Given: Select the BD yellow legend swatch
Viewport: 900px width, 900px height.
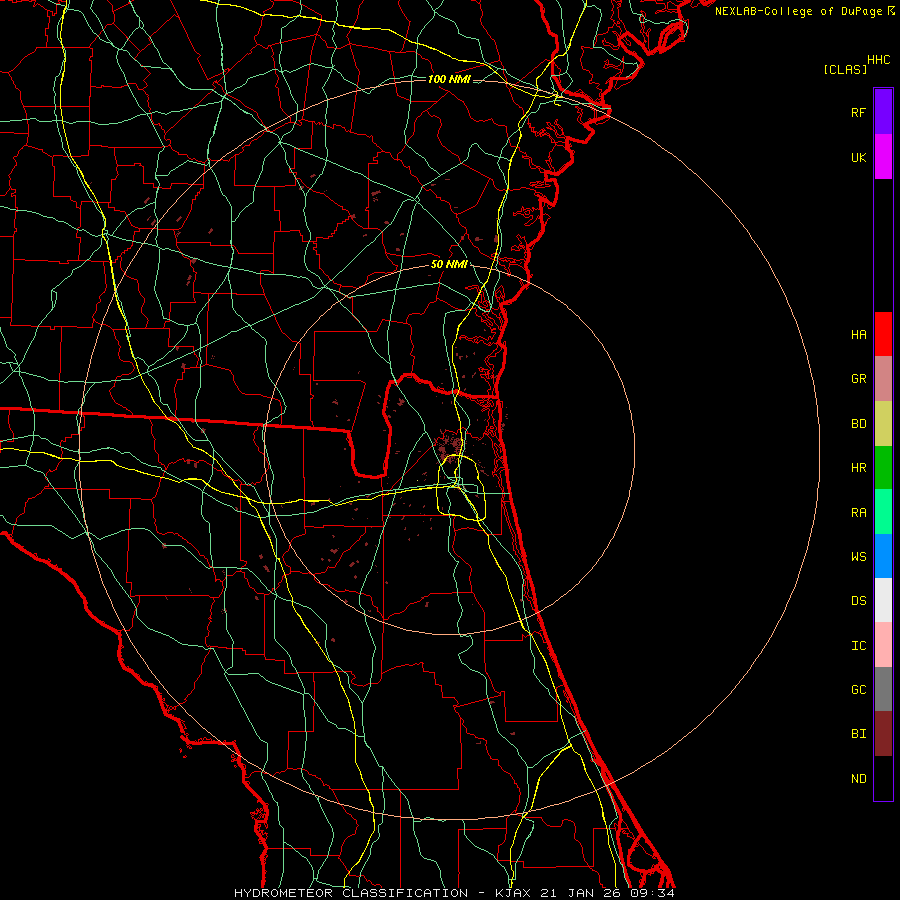Looking at the screenshot, I should (x=883, y=424).
